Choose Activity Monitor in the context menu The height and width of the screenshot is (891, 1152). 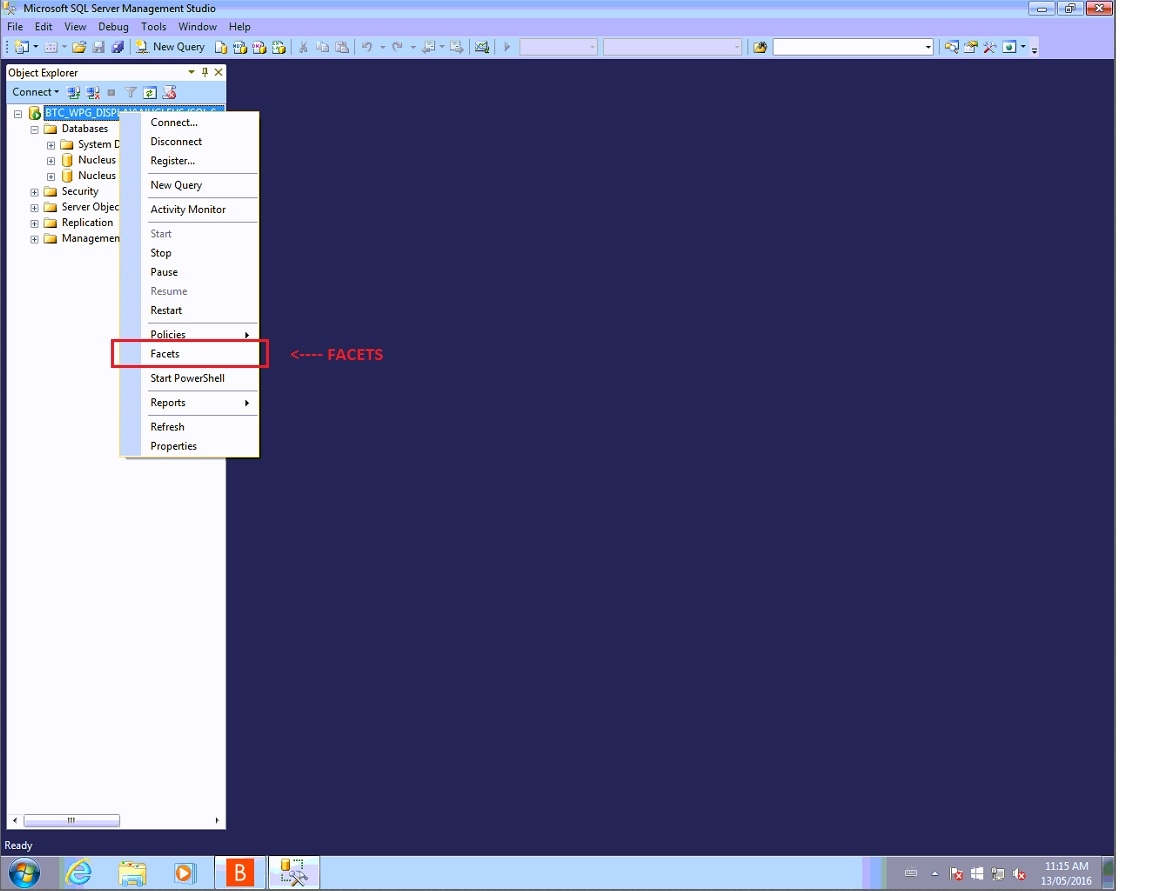[x=188, y=210]
